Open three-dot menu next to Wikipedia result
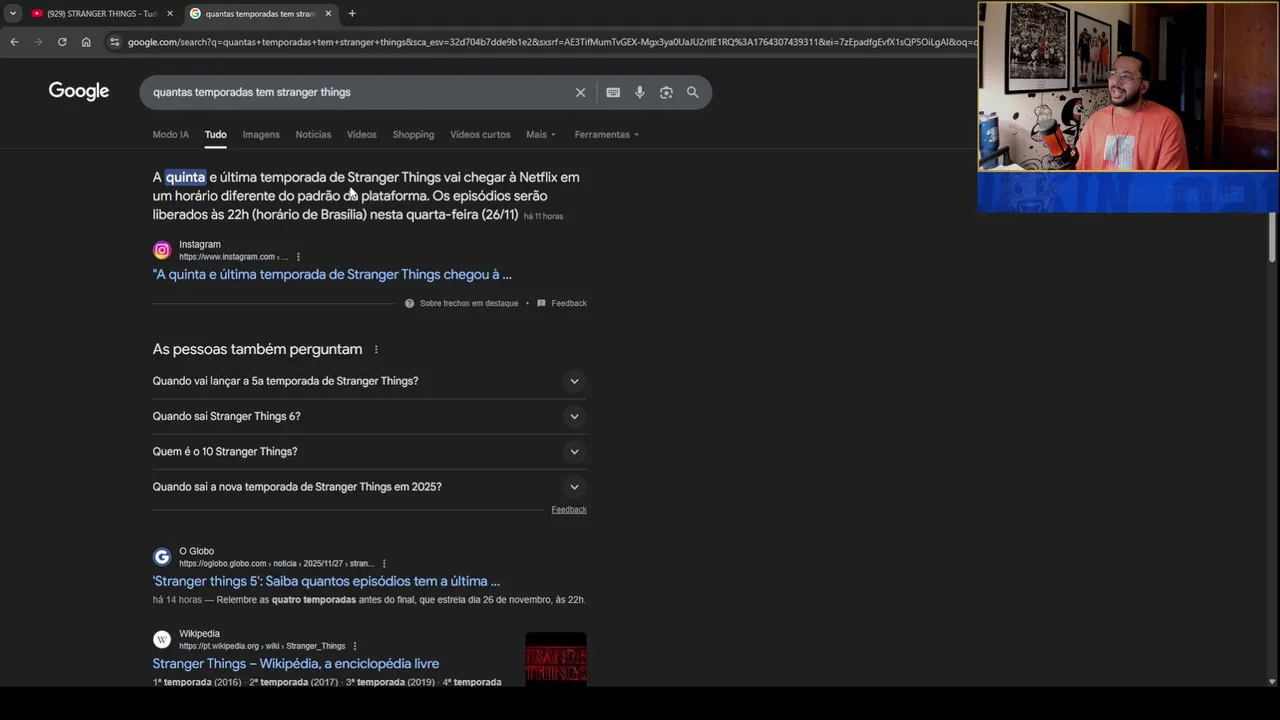The height and width of the screenshot is (720, 1280). [355, 646]
